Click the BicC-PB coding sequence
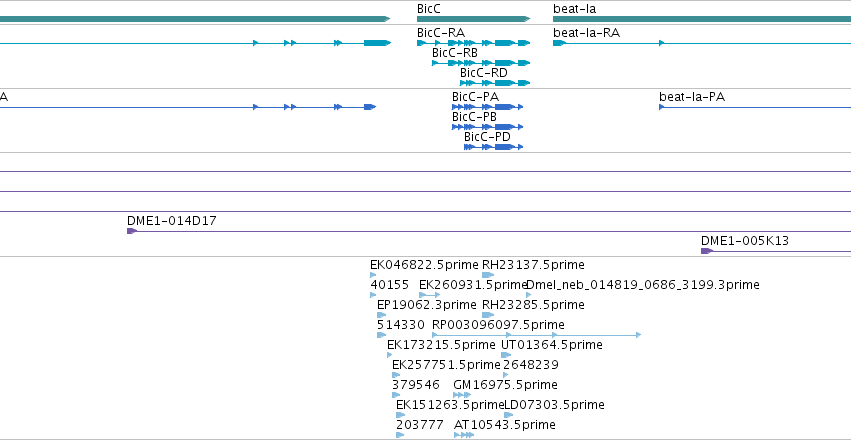 point(487,127)
